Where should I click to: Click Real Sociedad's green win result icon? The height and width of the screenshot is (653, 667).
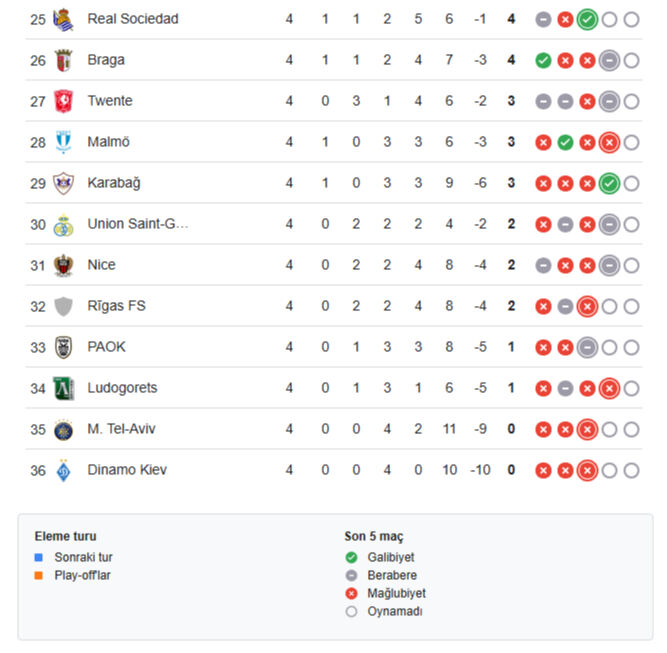click(587, 19)
